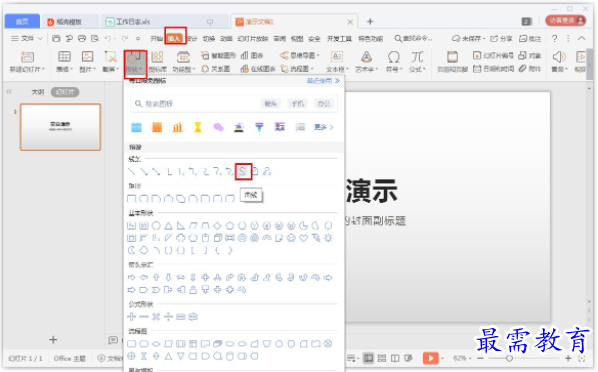Toggle the slide sorter view in status bar
Screen dimensions: 598x372
[382, 358]
